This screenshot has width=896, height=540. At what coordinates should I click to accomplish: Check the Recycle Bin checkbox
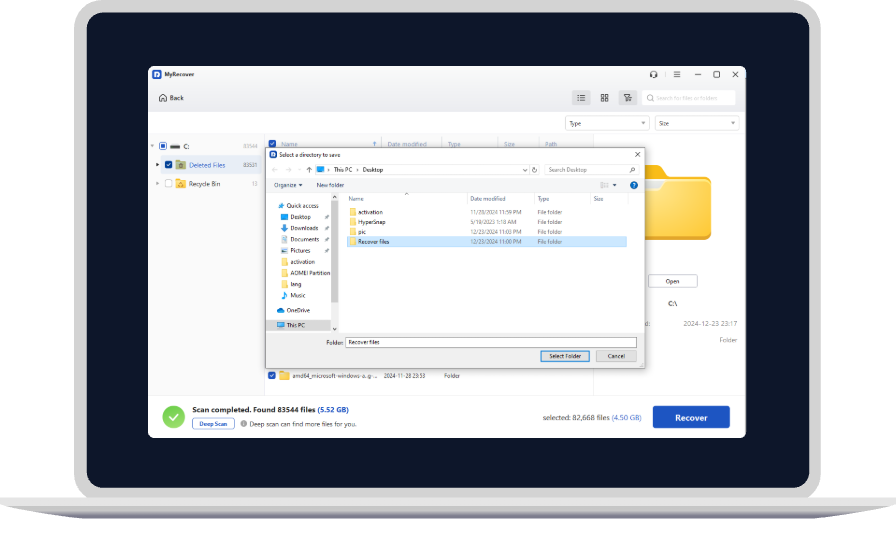tap(168, 184)
